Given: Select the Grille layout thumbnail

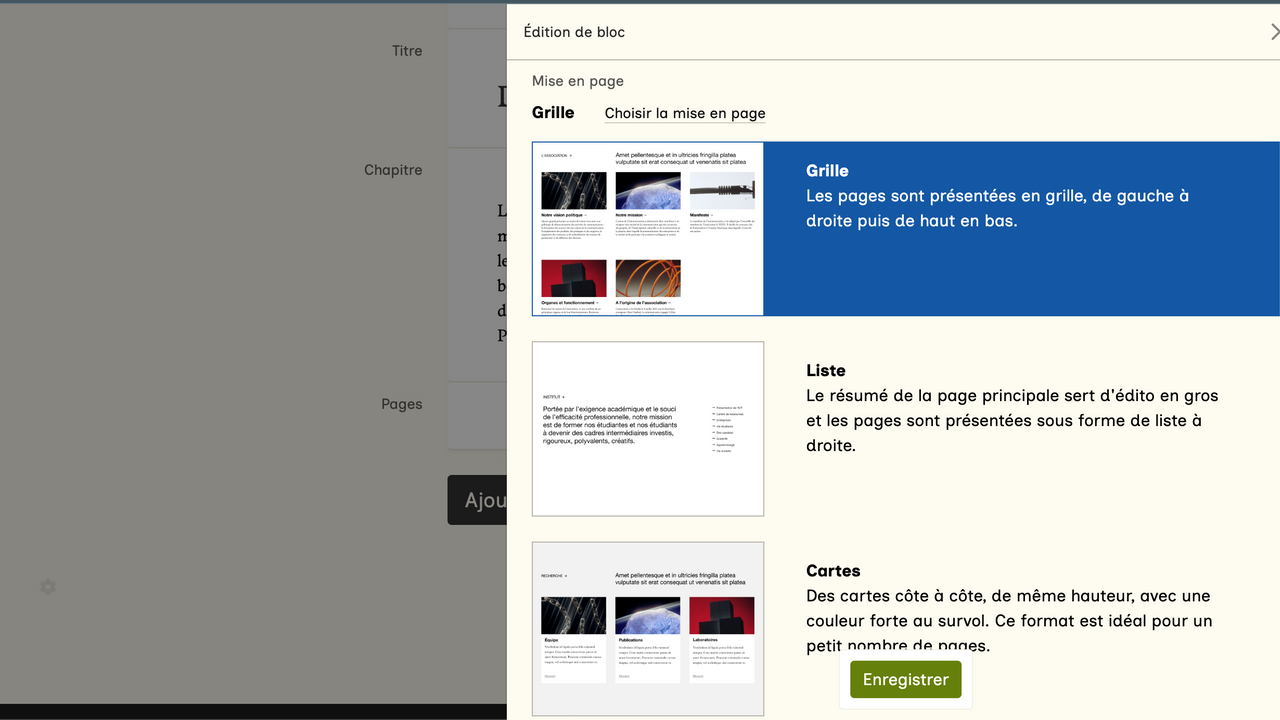Looking at the screenshot, I should [648, 229].
